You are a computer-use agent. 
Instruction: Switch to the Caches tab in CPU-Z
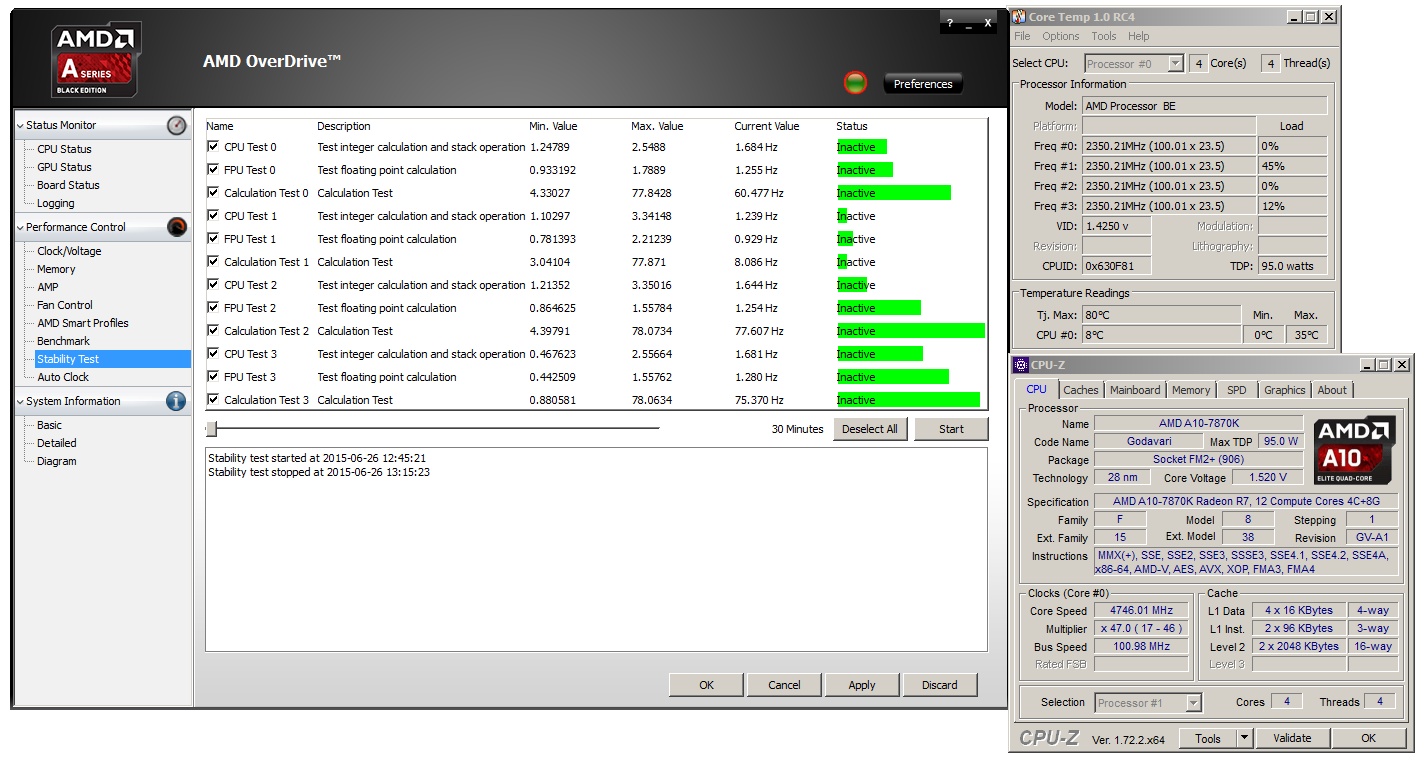pos(1081,390)
